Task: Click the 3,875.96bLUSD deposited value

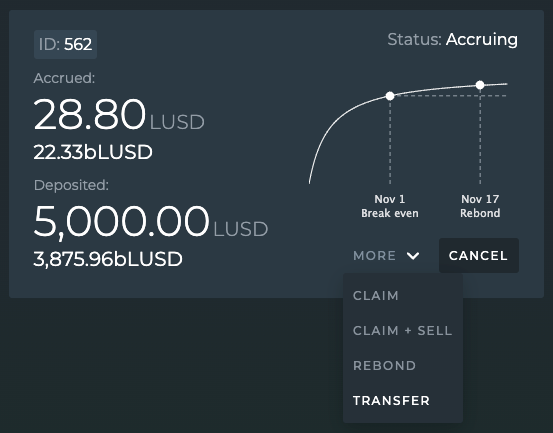Action: (108, 260)
